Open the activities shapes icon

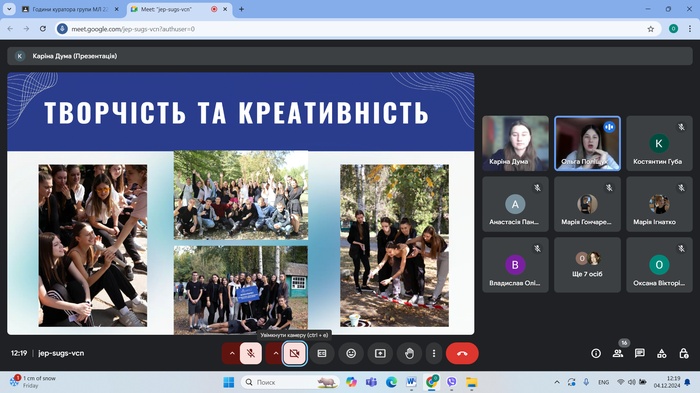coord(662,353)
